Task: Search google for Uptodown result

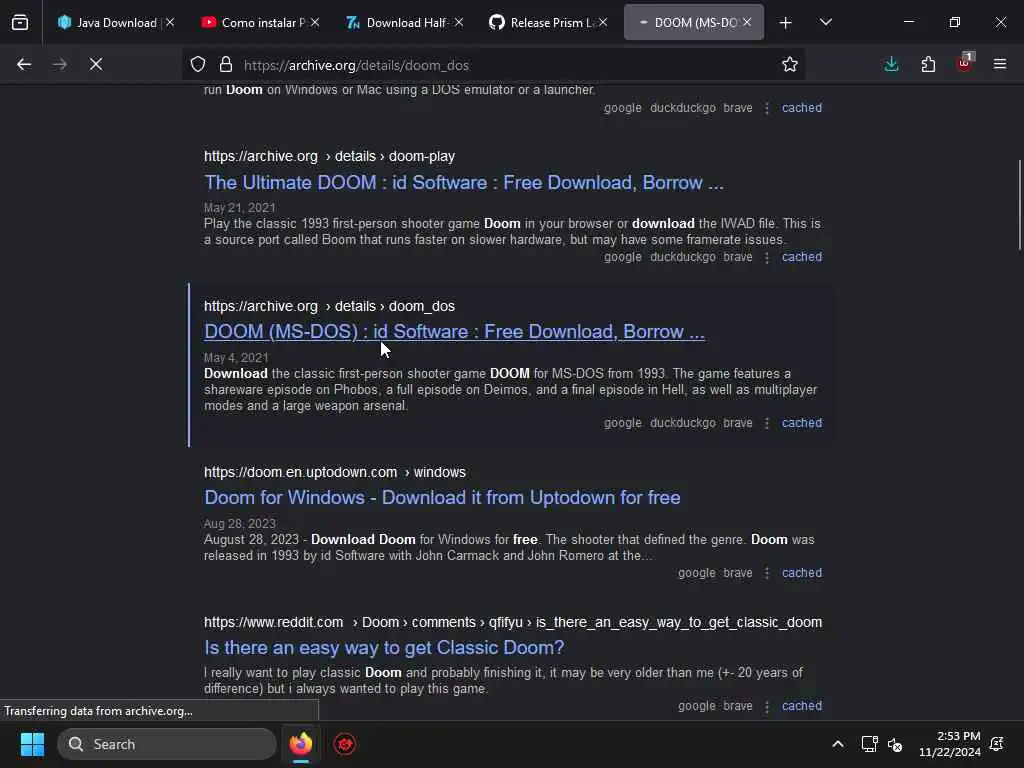Action: [x=697, y=573]
